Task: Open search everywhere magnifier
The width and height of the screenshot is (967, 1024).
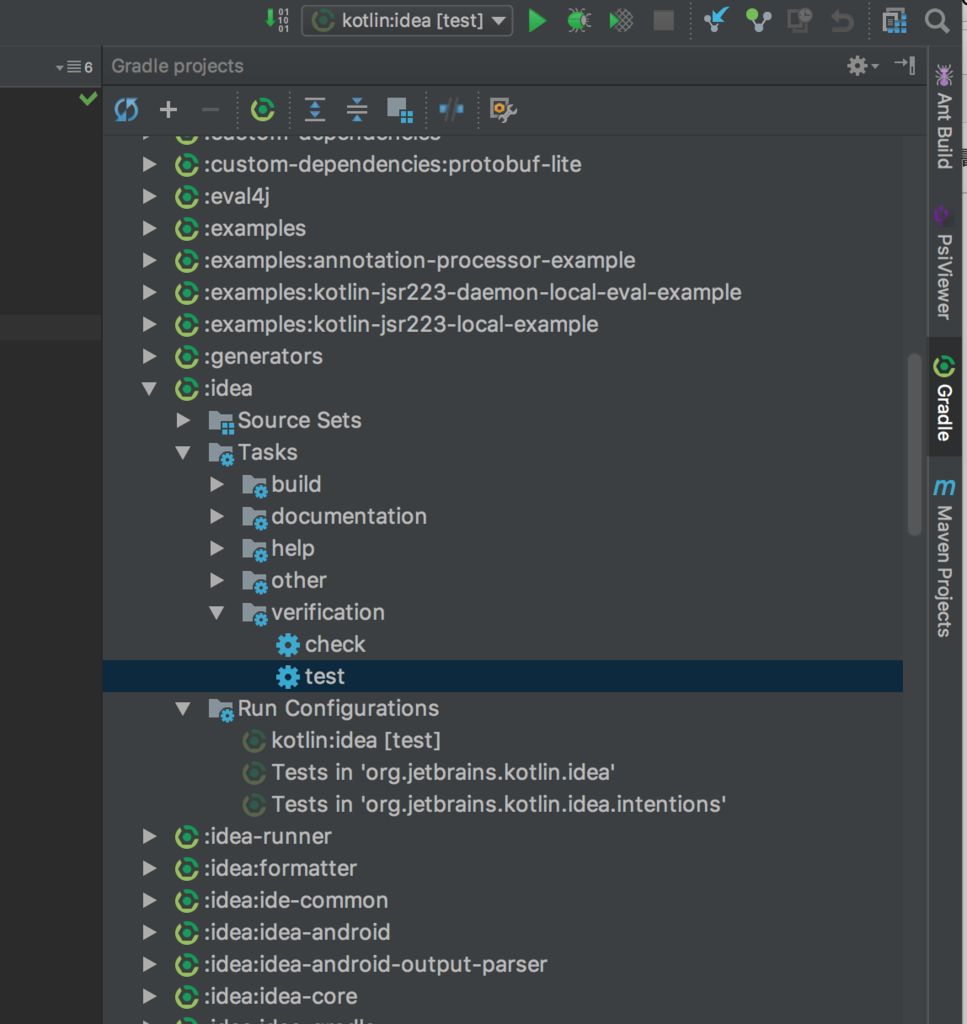Action: (936, 20)
